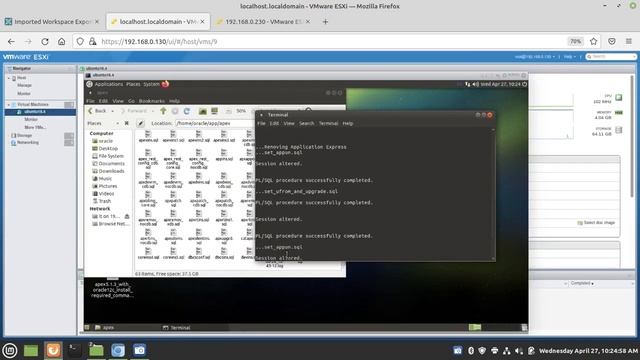The image size is (640, 360).
Task: Open the ESXi user account dropdown
Action: pyautogui.click(x=535, y=57)
